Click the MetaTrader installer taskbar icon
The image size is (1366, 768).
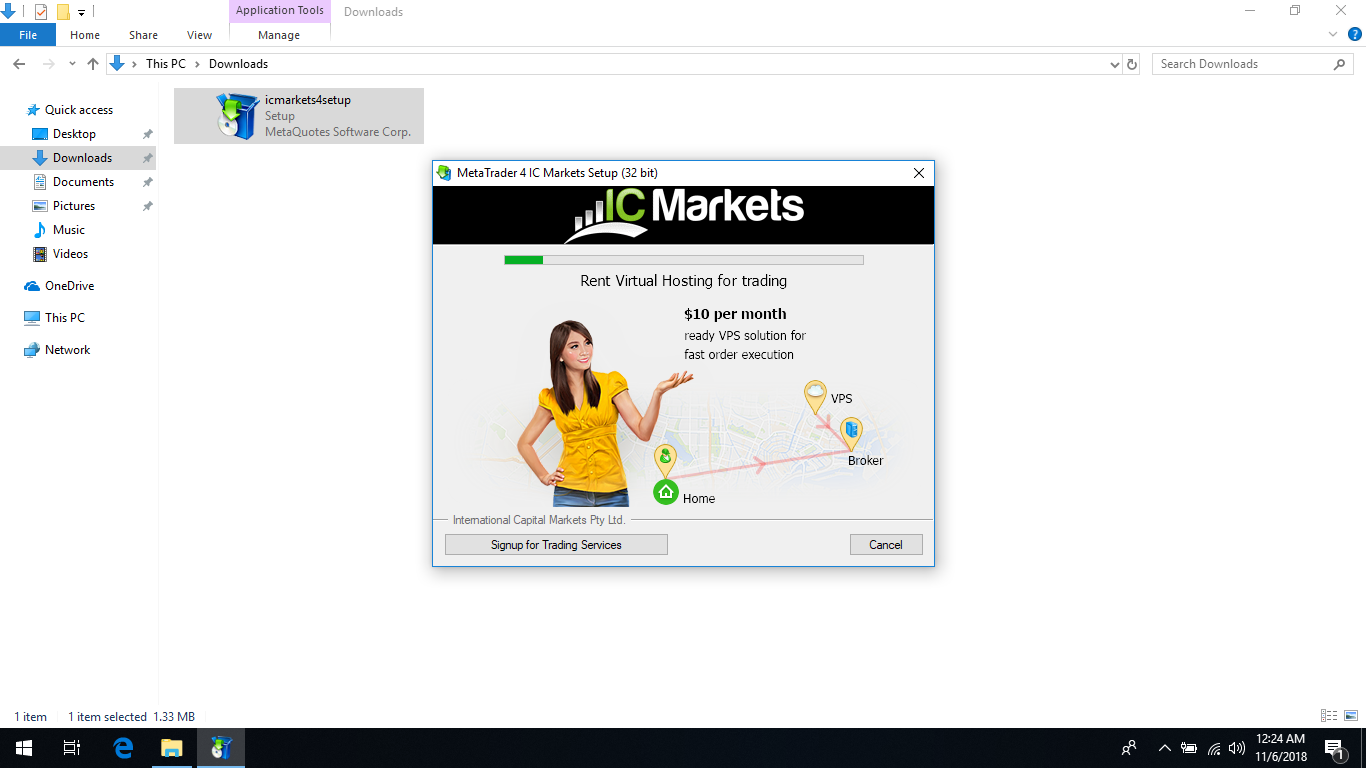pos(221,748)
